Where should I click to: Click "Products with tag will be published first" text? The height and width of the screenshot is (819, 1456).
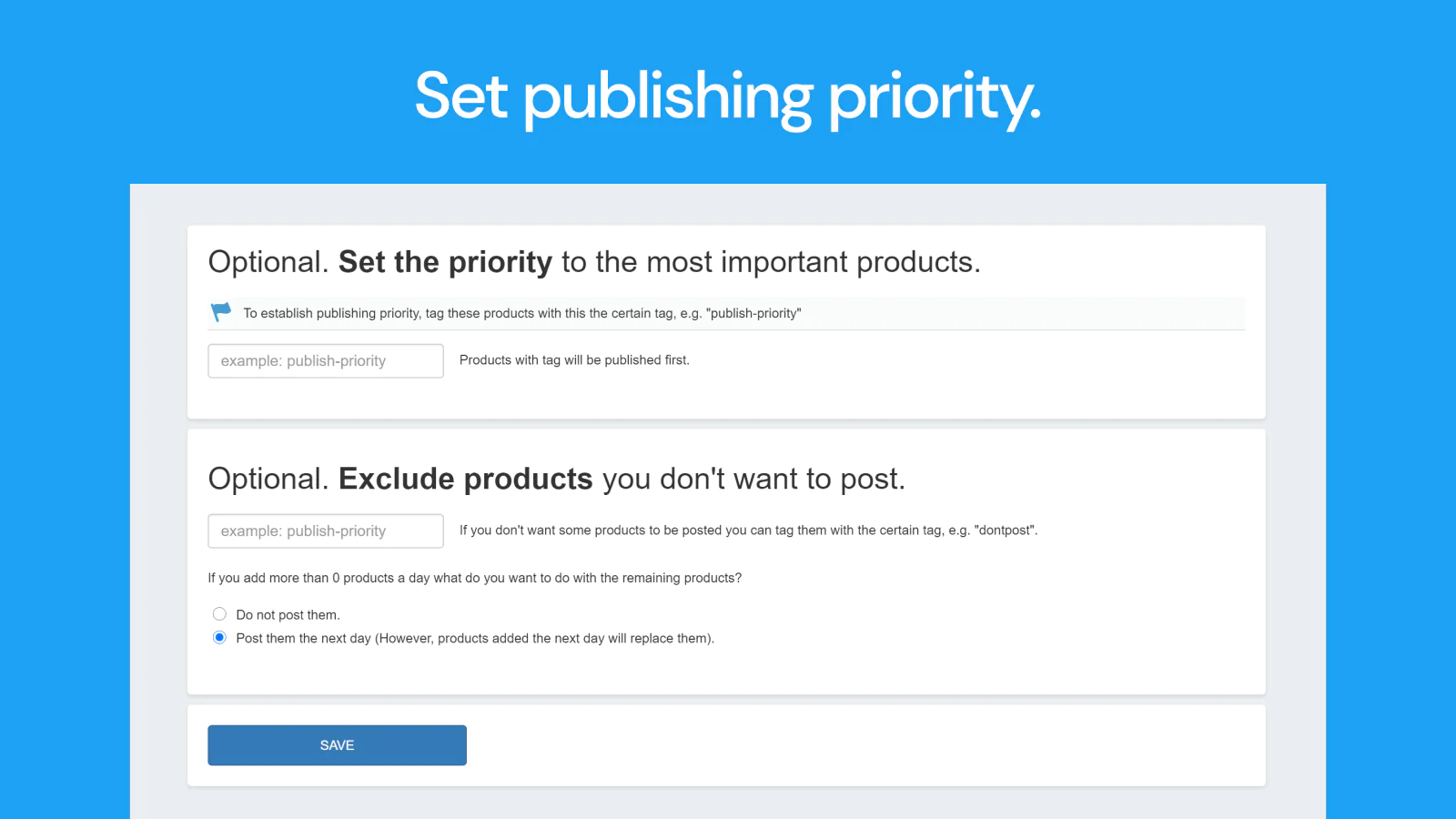pyautogui.click(x=574, y=360)
